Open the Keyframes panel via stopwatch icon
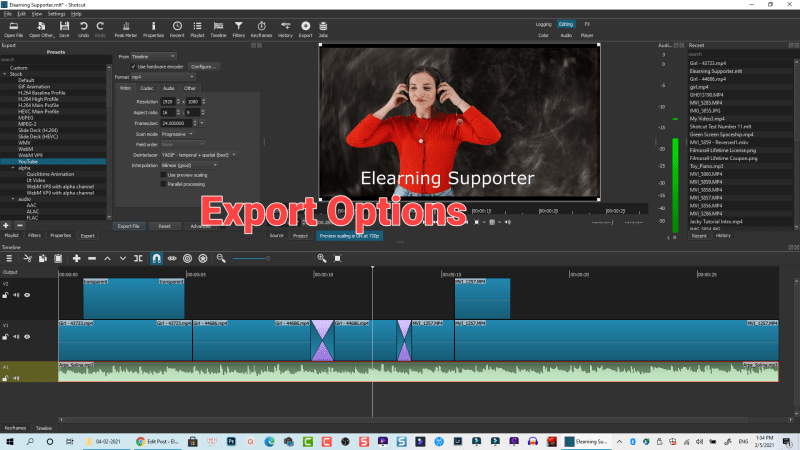Screen dimensions: 800x450 pos(262,27)
